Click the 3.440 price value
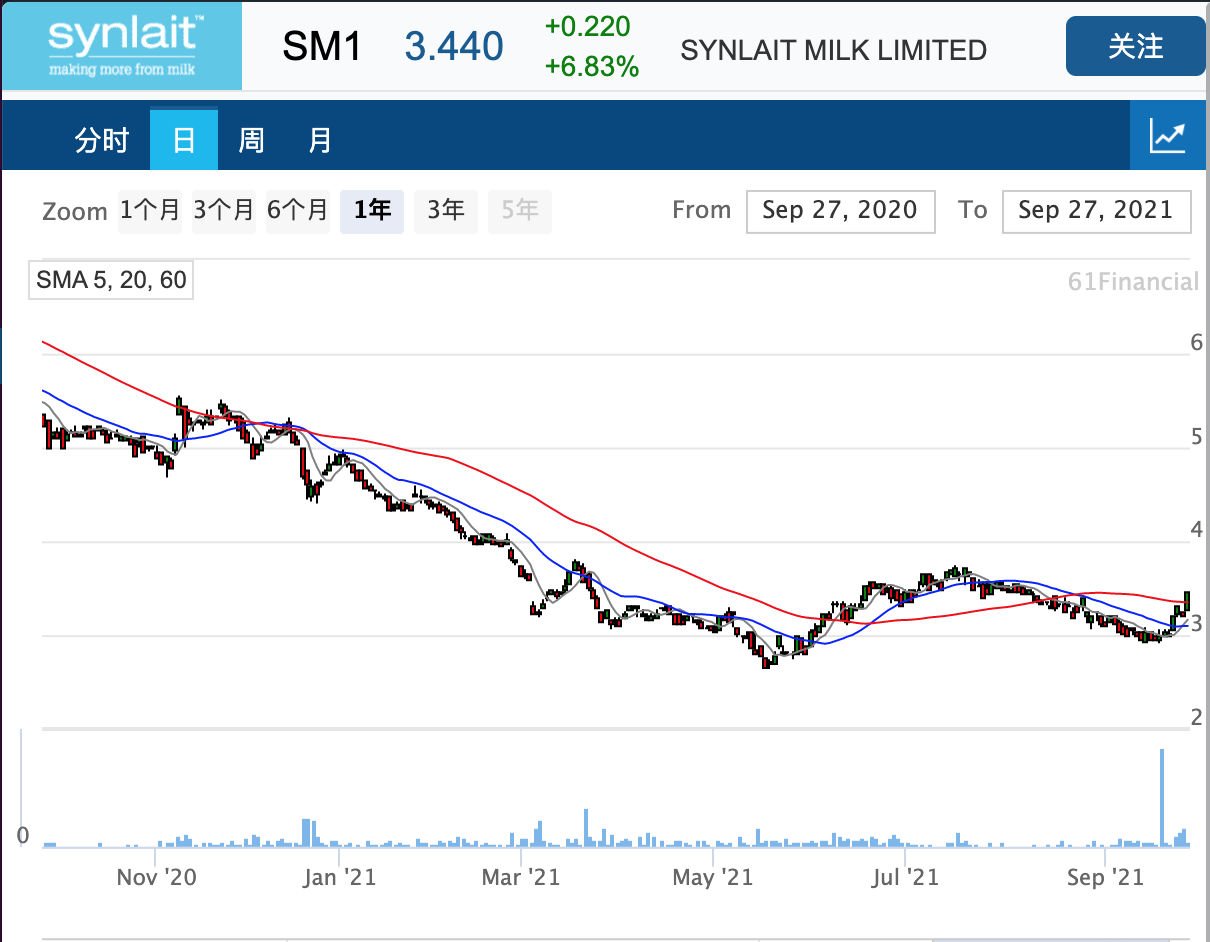Viewport: 1210px width, 942px height. click(x=454, y=47)
